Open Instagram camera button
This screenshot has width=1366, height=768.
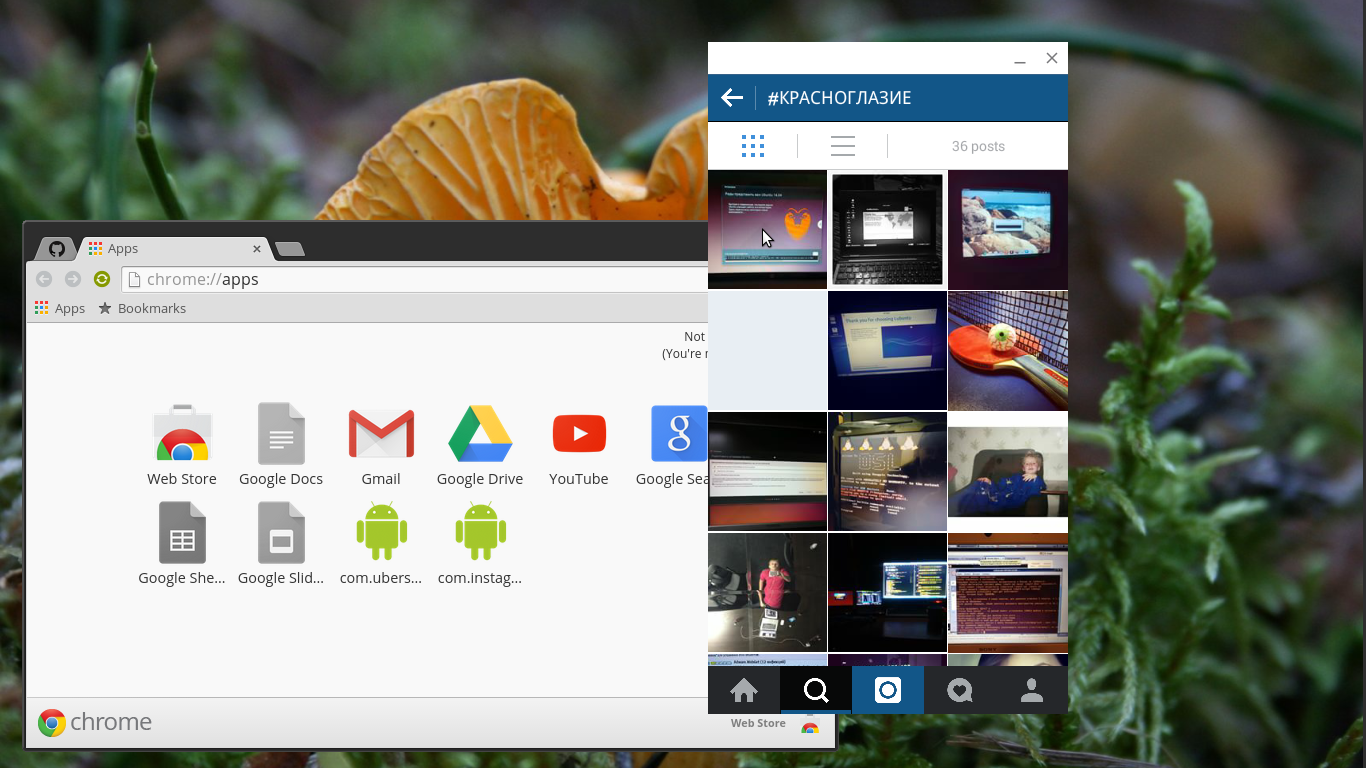click(887, 690)
